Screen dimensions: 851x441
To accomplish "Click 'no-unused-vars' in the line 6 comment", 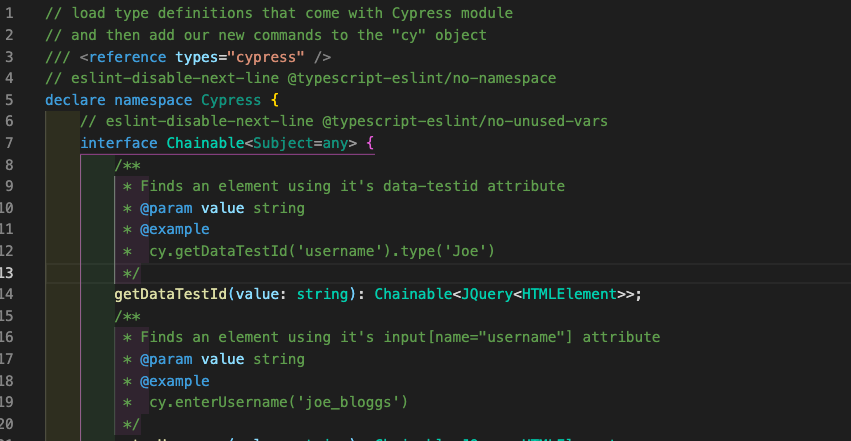I will point(548,121).
